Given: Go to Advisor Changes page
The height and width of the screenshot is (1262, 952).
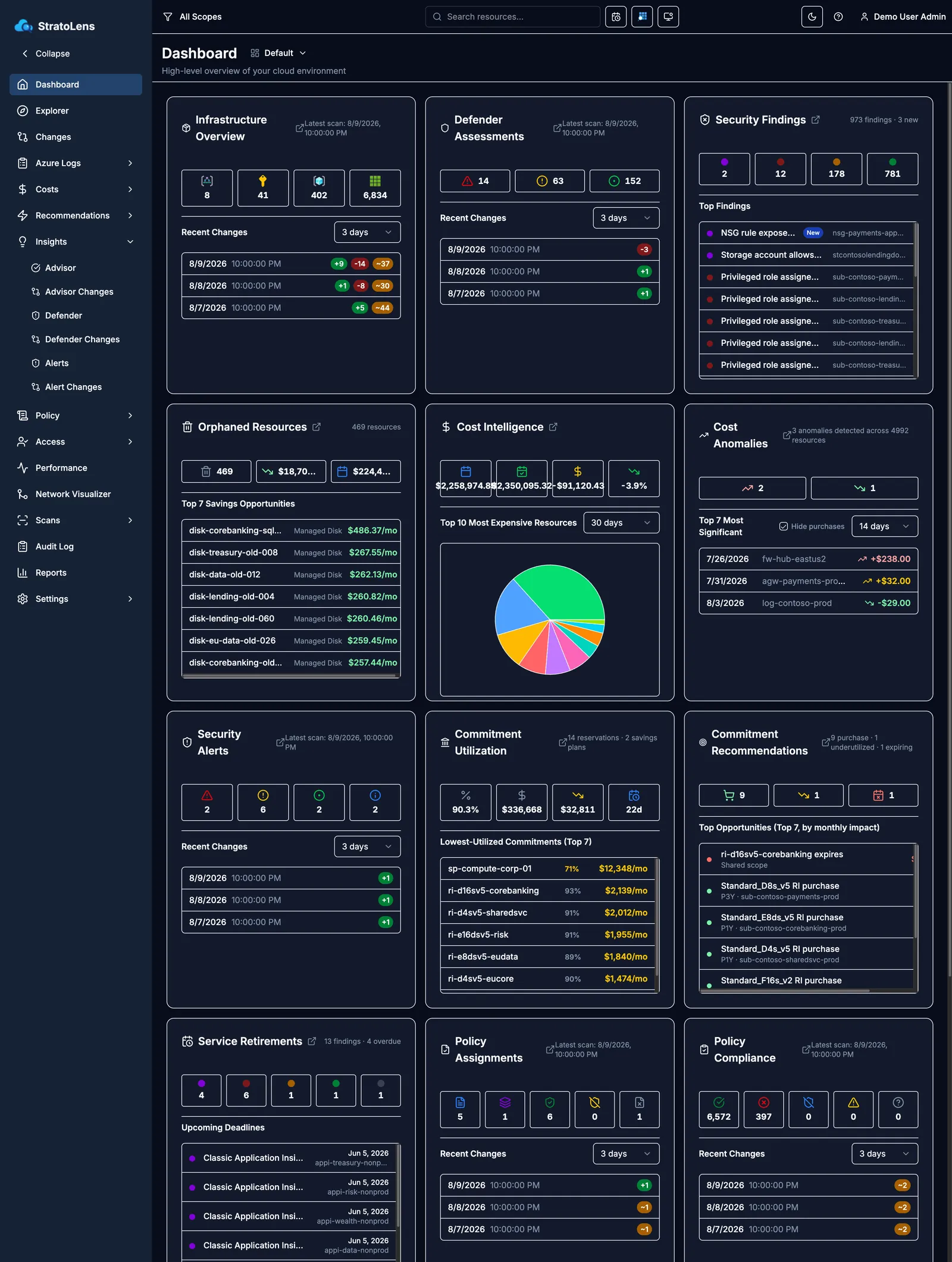Looking at the screenshot, I should pyautogui.click(x=79, y=292).
